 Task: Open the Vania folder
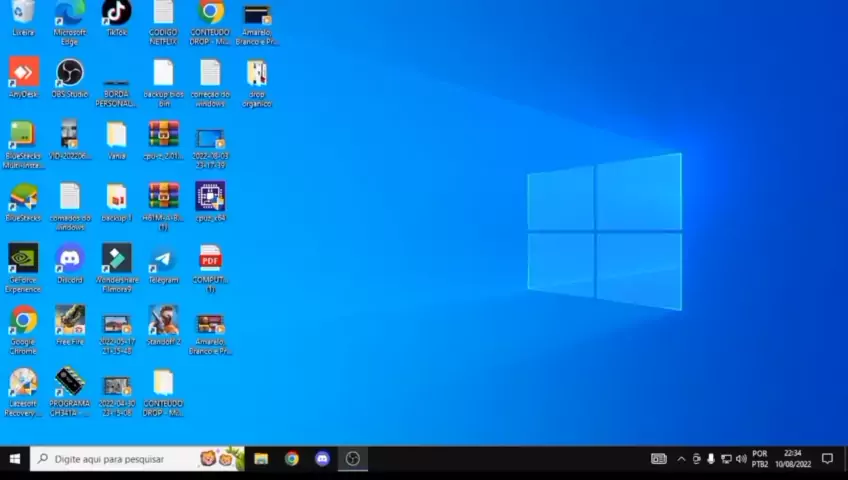coord(117,139)
